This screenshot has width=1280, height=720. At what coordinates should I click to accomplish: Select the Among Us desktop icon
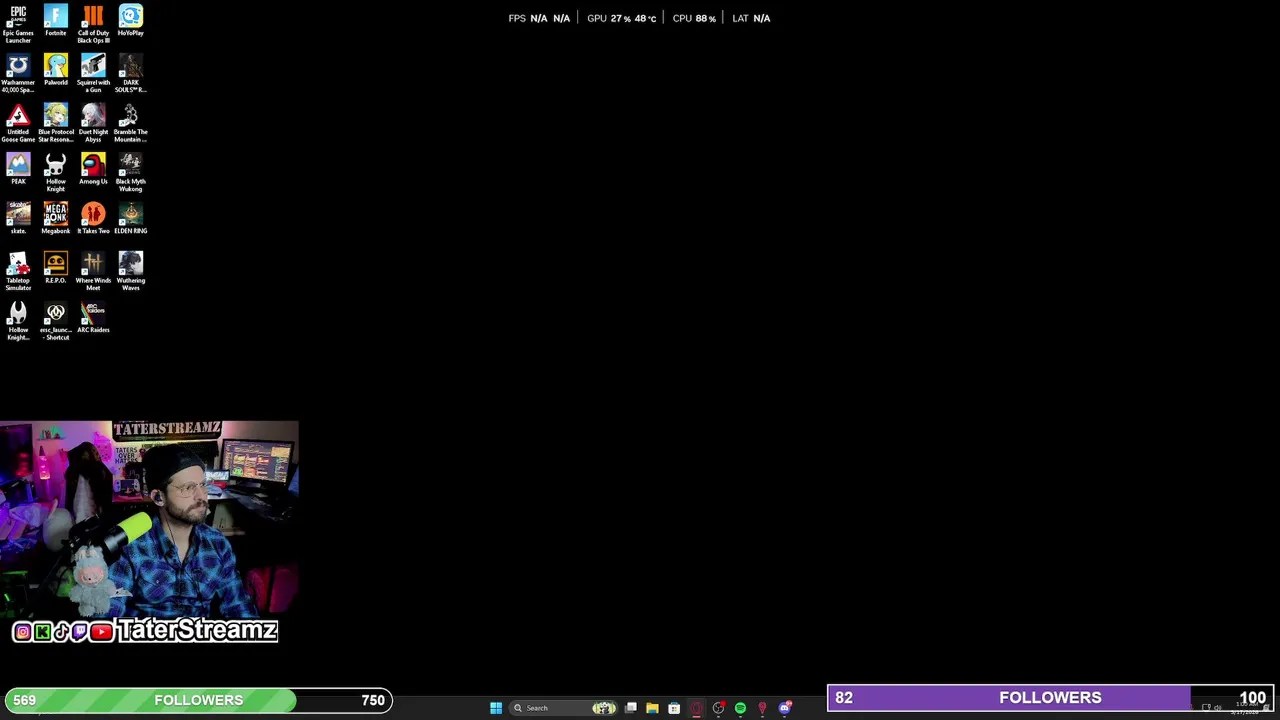93,170
